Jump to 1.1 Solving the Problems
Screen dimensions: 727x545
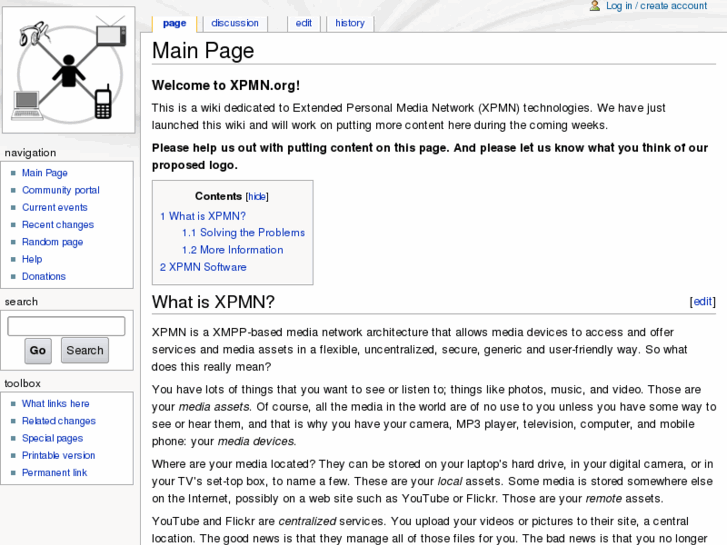coord(243,232)
